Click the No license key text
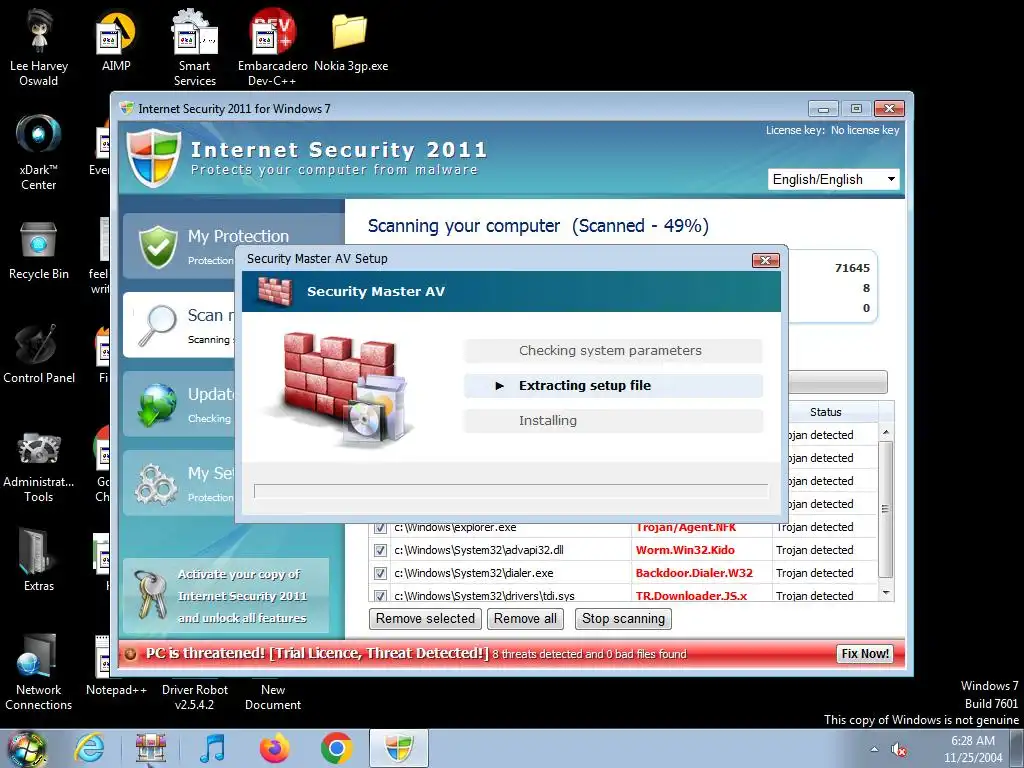 click(865, 131)
